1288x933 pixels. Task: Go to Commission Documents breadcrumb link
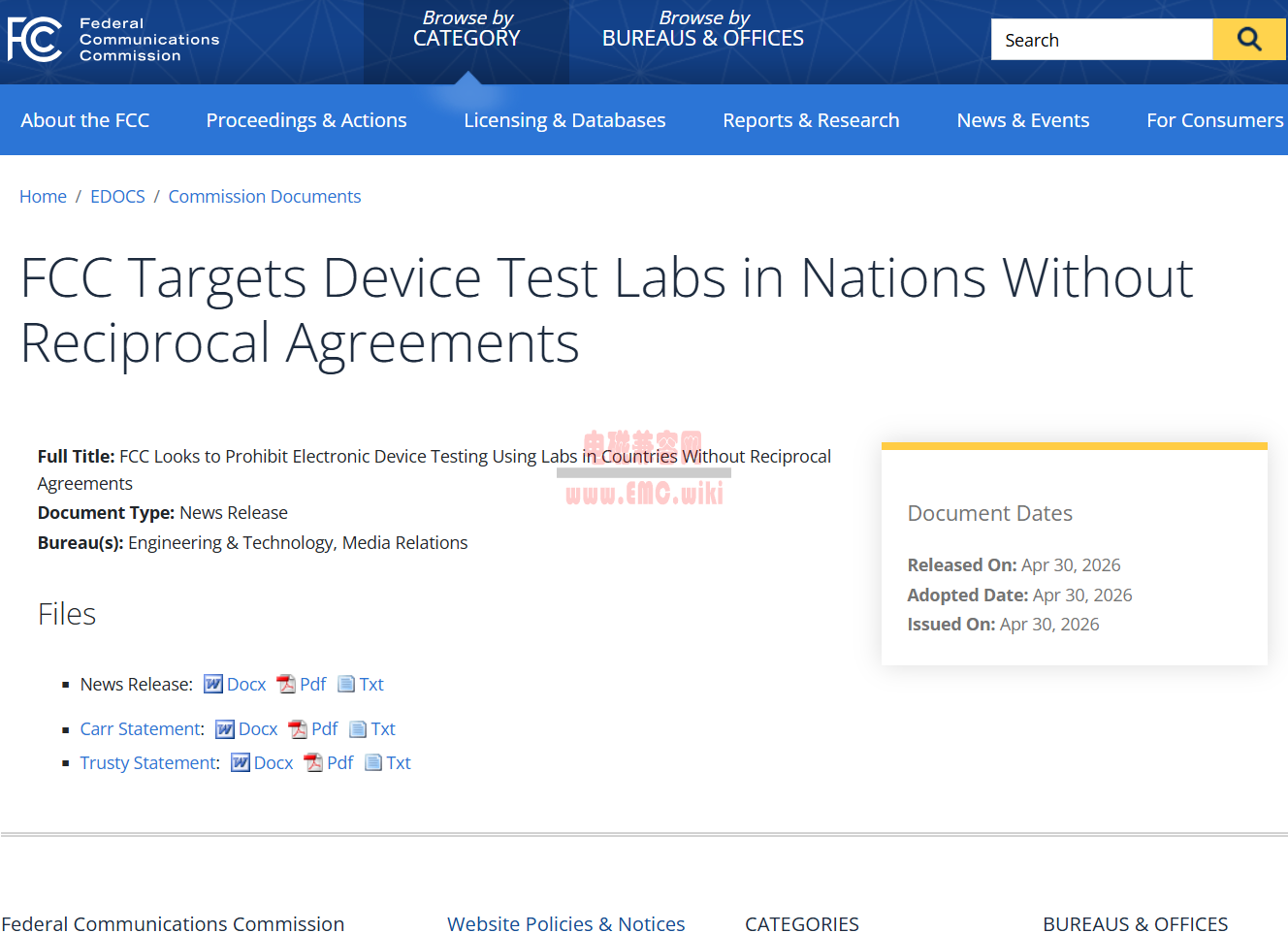pyautogui.click(x=265, y=197)
